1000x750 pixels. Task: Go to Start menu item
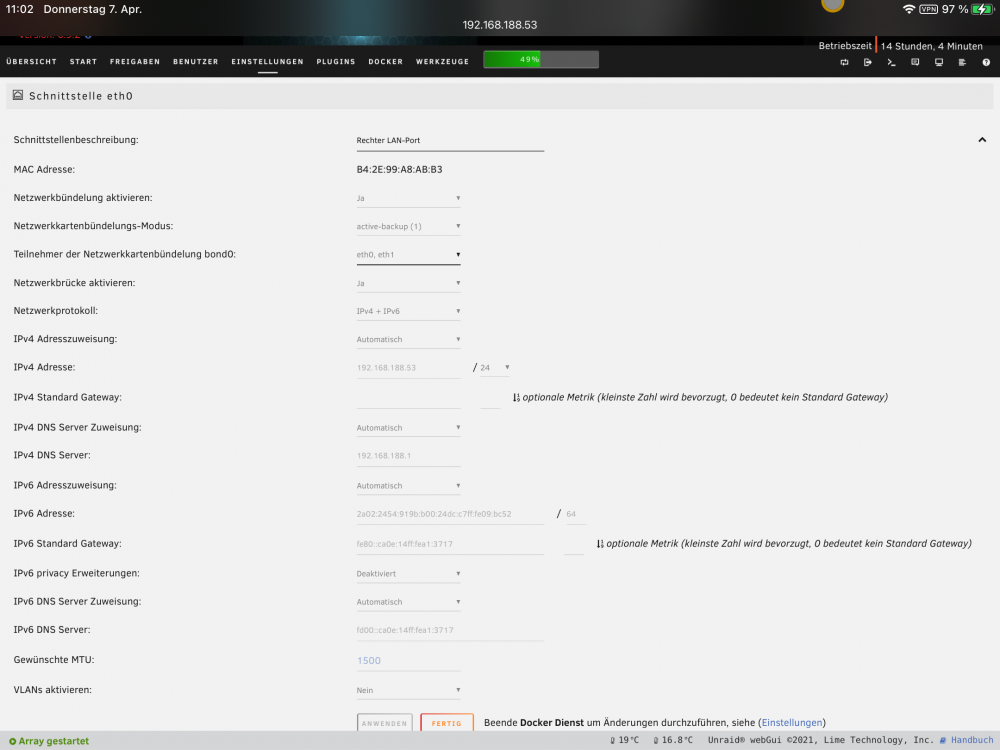[84, 62]
